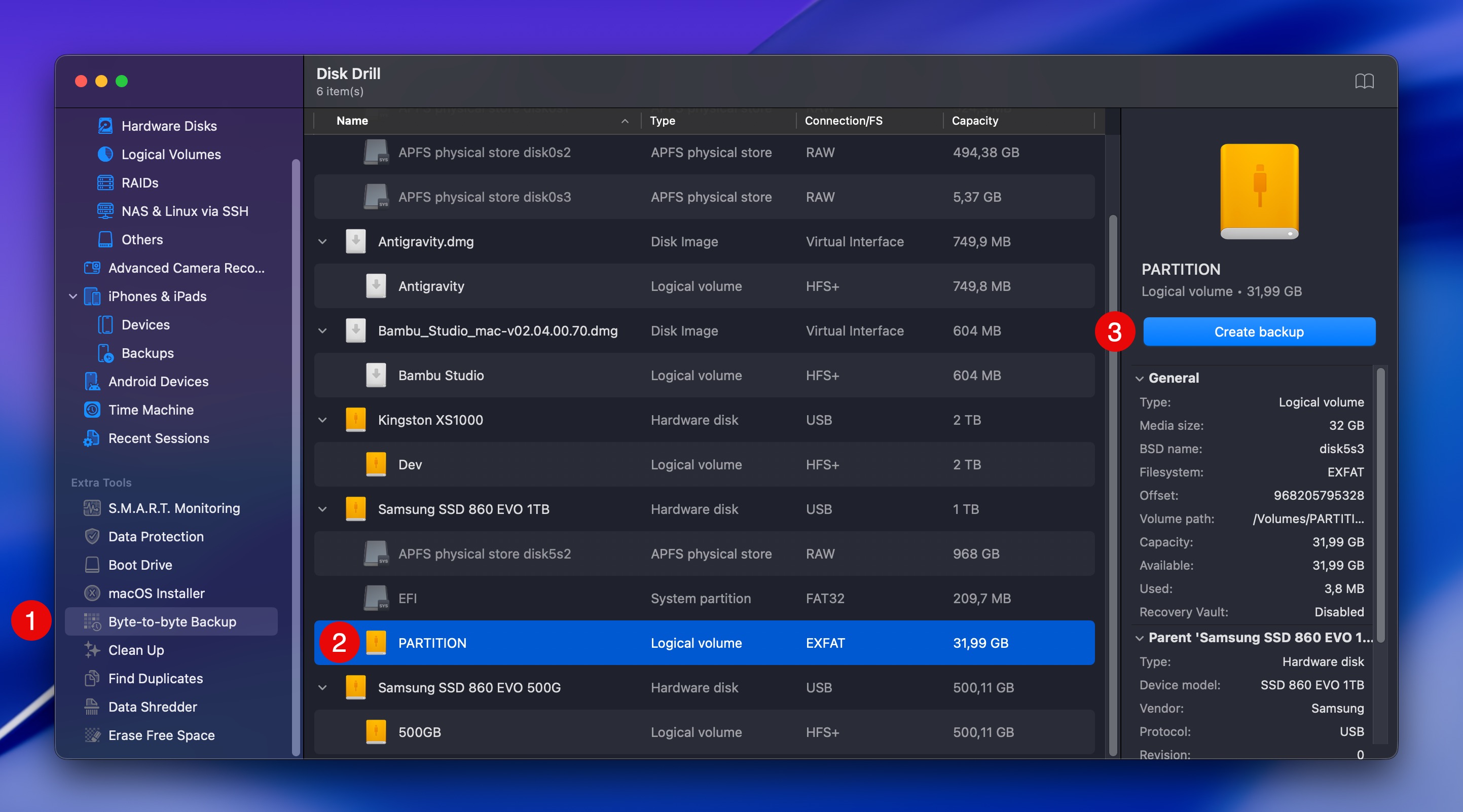Select the Bambu Studio logical volume
Viewport: 1463px width, 812px height.
click(442, 376)
